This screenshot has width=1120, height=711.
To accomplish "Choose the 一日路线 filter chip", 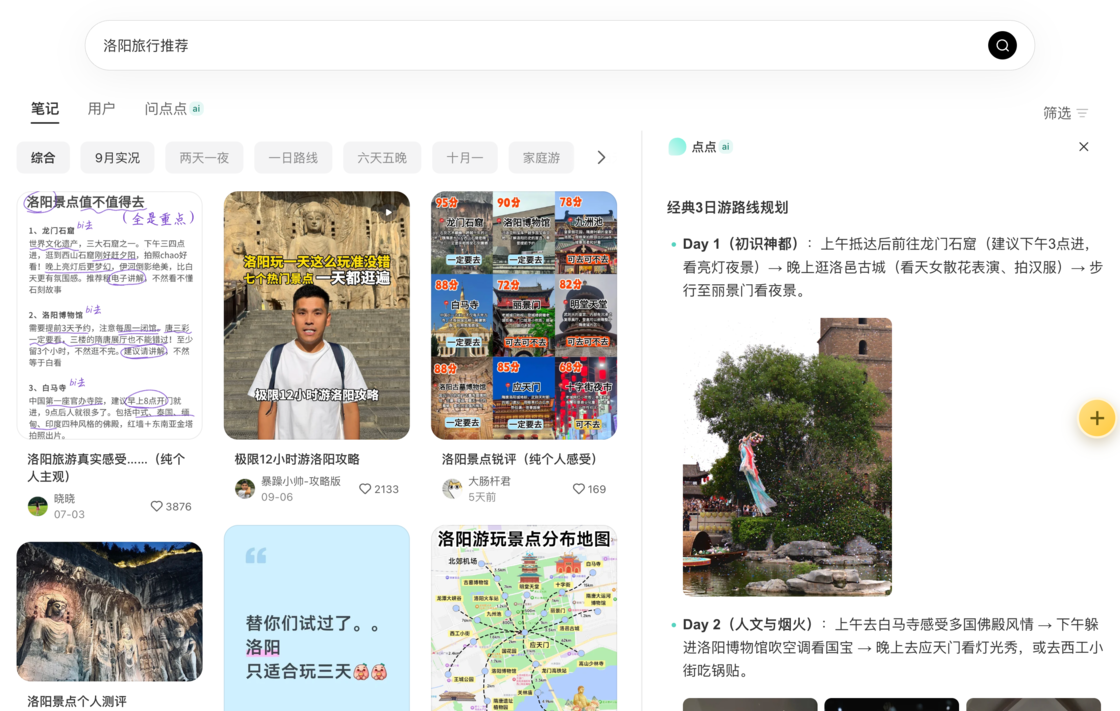I will coord(293,158).
